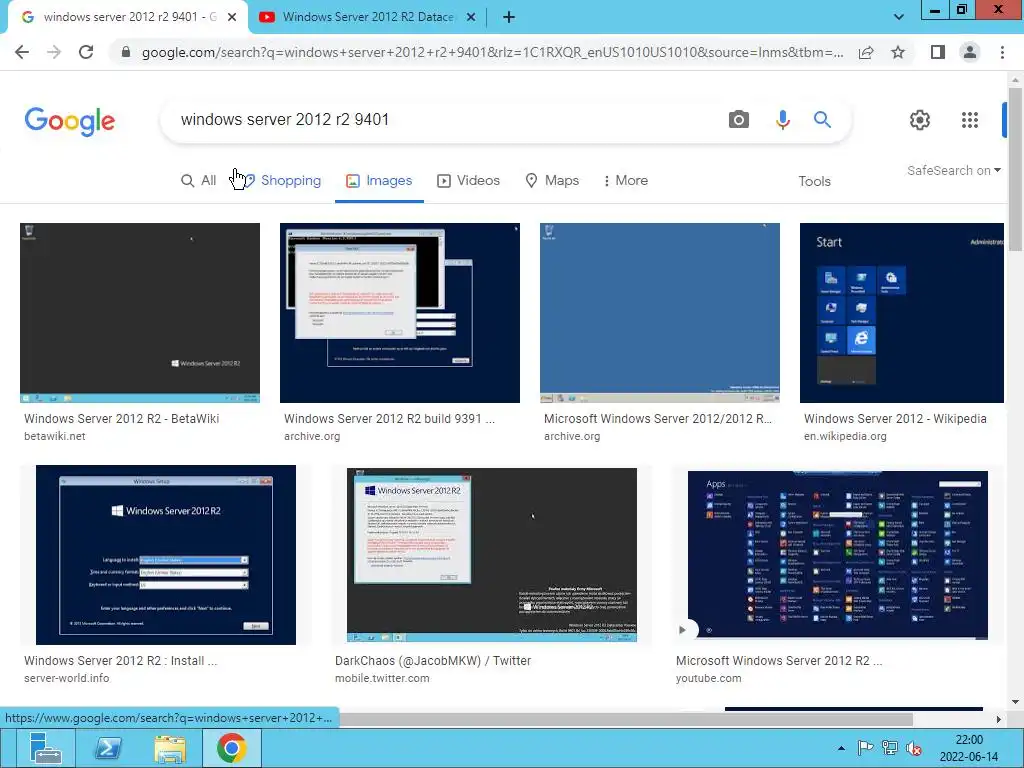Expand the SafeSearch on dropdown
1024x768 pixels.
click(953, 170)
